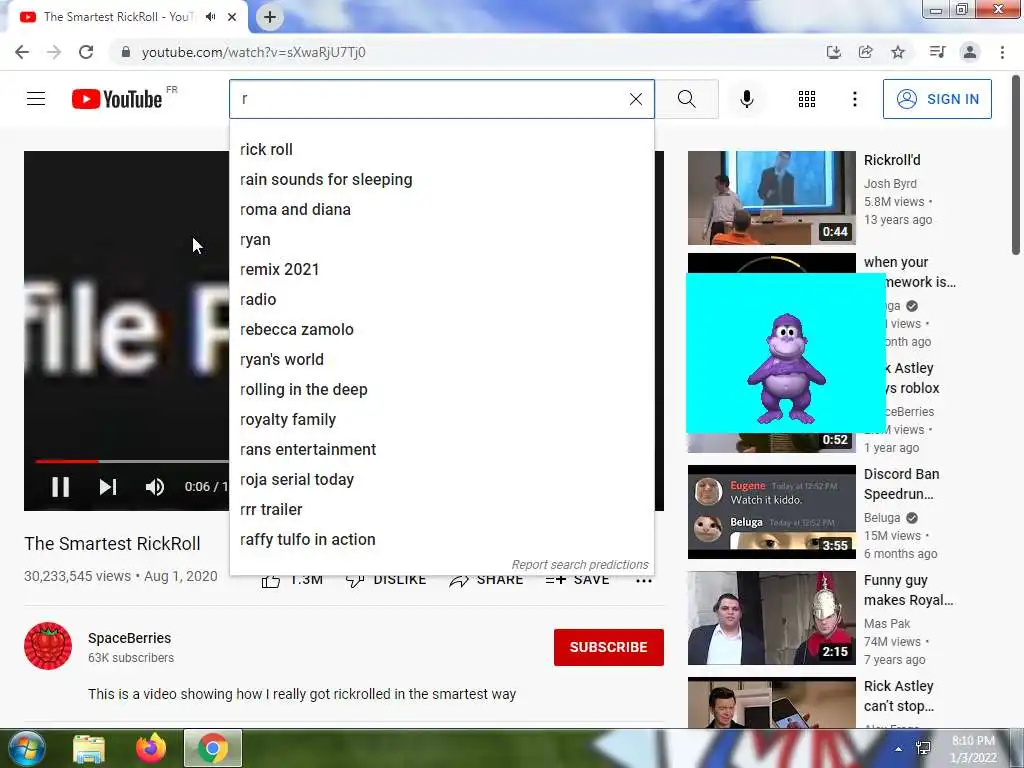Open Chrome profile avatar
1024x768 pixels.
[970, 52]
